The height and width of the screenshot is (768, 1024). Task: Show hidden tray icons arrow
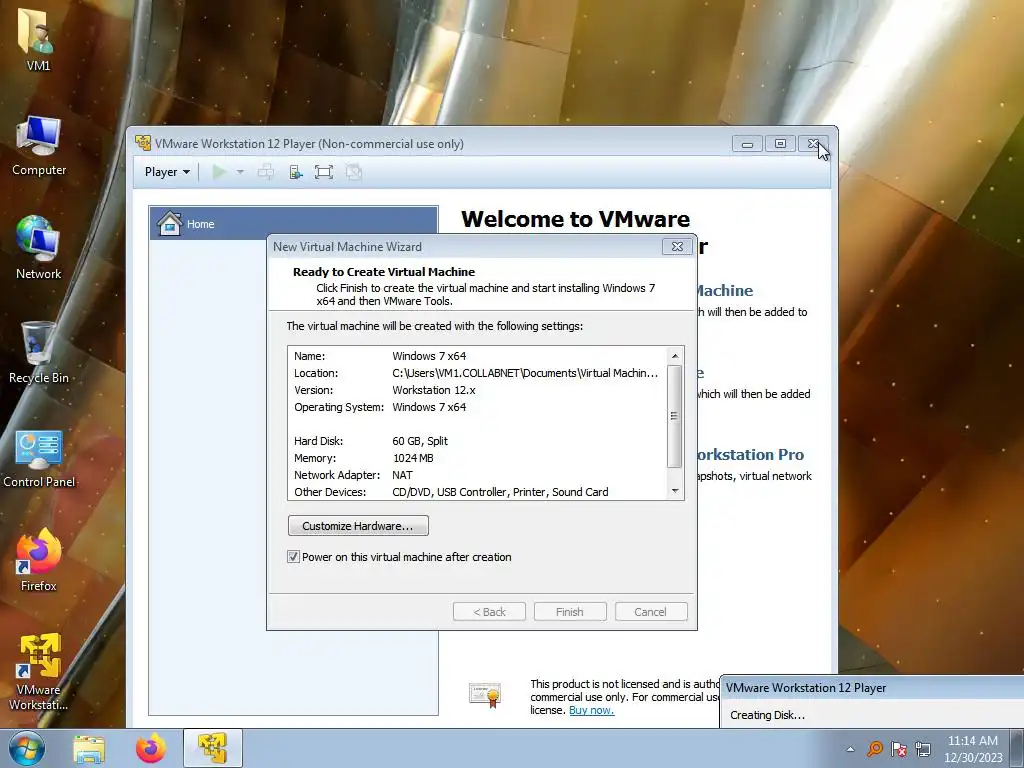coord(850,749)
